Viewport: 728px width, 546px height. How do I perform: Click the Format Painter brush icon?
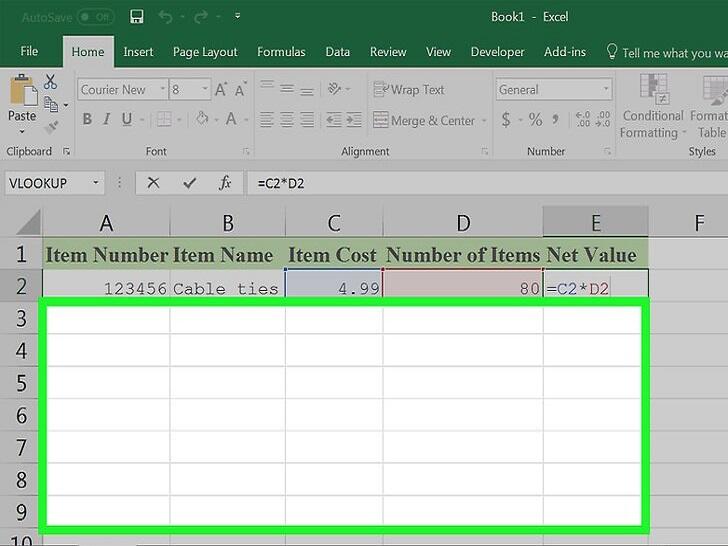tap(52, 126)
